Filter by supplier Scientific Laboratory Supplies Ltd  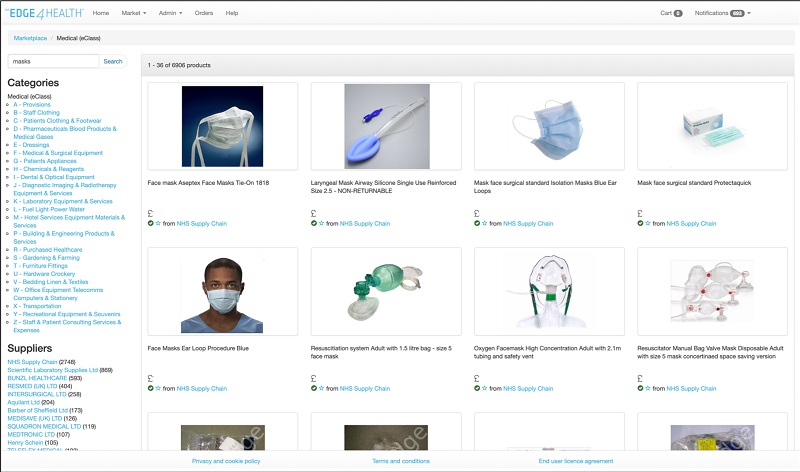coord(53,370)
